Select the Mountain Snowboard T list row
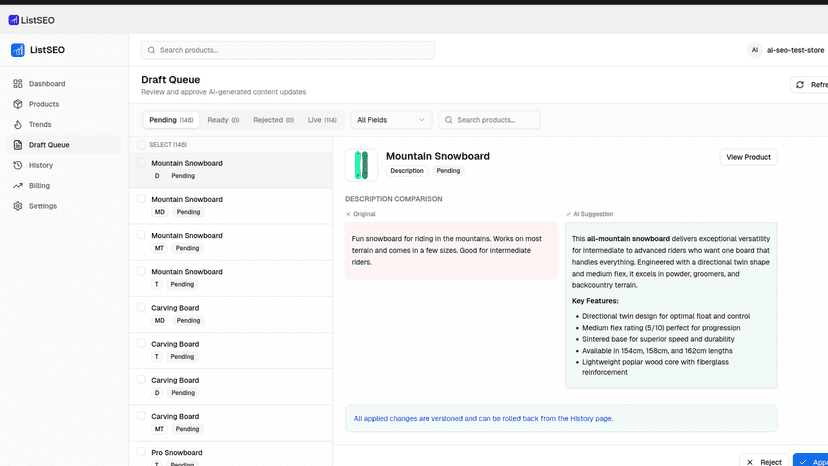This screenshot has height=466, width=828. [231, 278]
